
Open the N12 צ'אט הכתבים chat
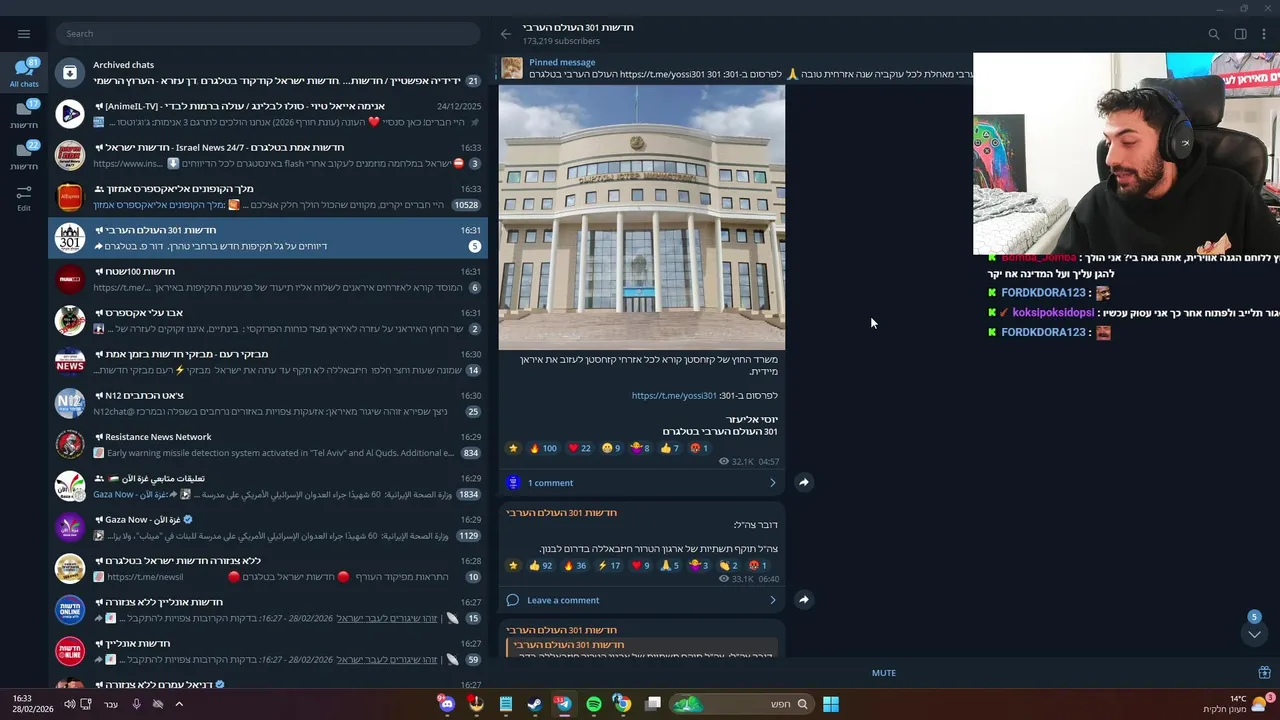pyautogui.click(x=268, y=403)
